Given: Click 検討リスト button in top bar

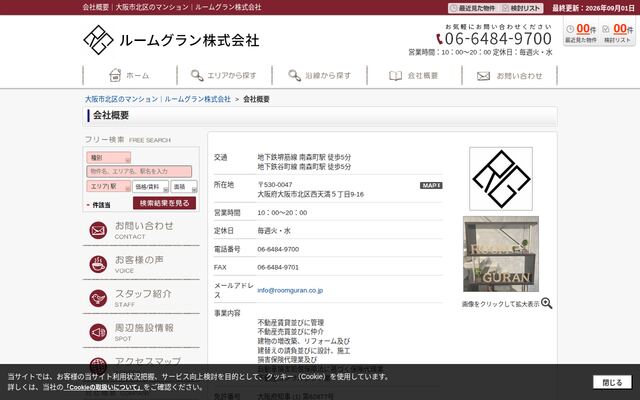Looking at the screenshot, I should (x=522, y=8).
